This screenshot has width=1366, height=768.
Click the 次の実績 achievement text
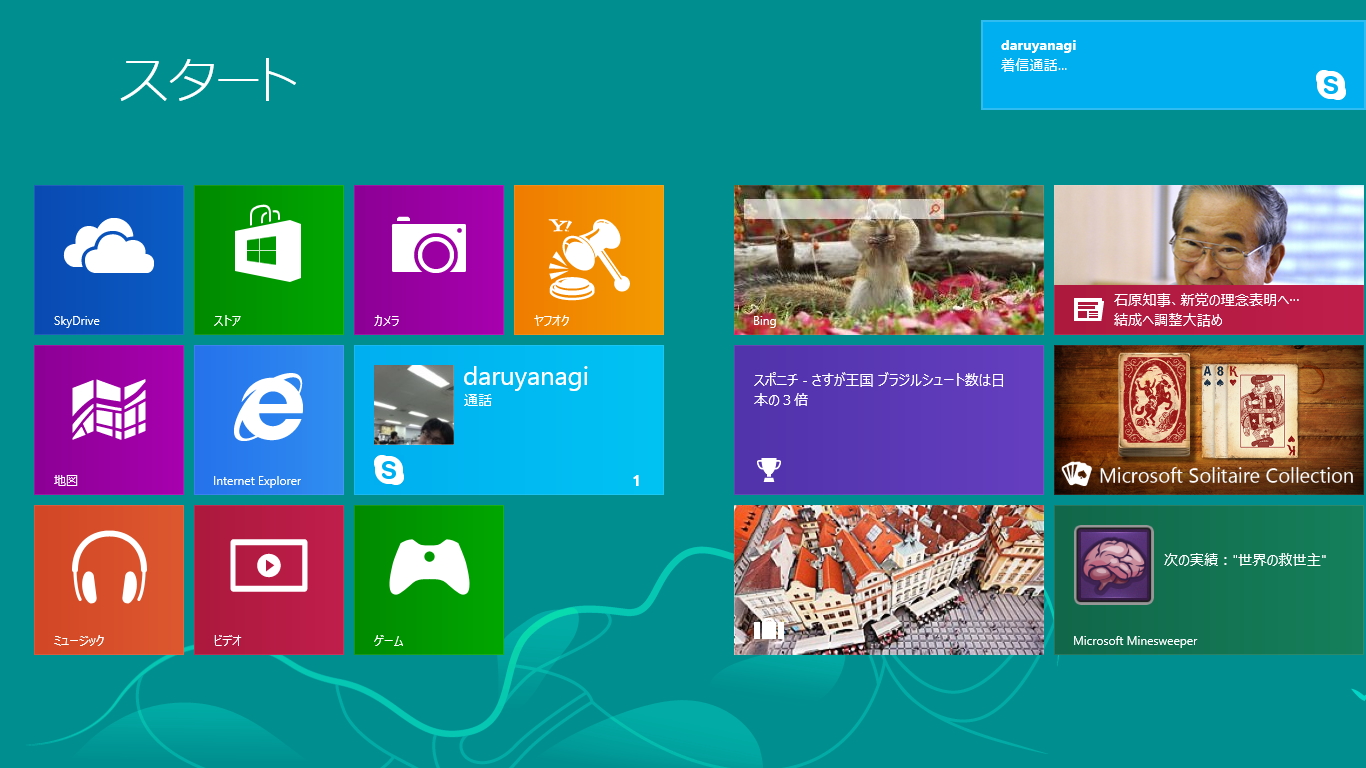tap(1245, 560)
